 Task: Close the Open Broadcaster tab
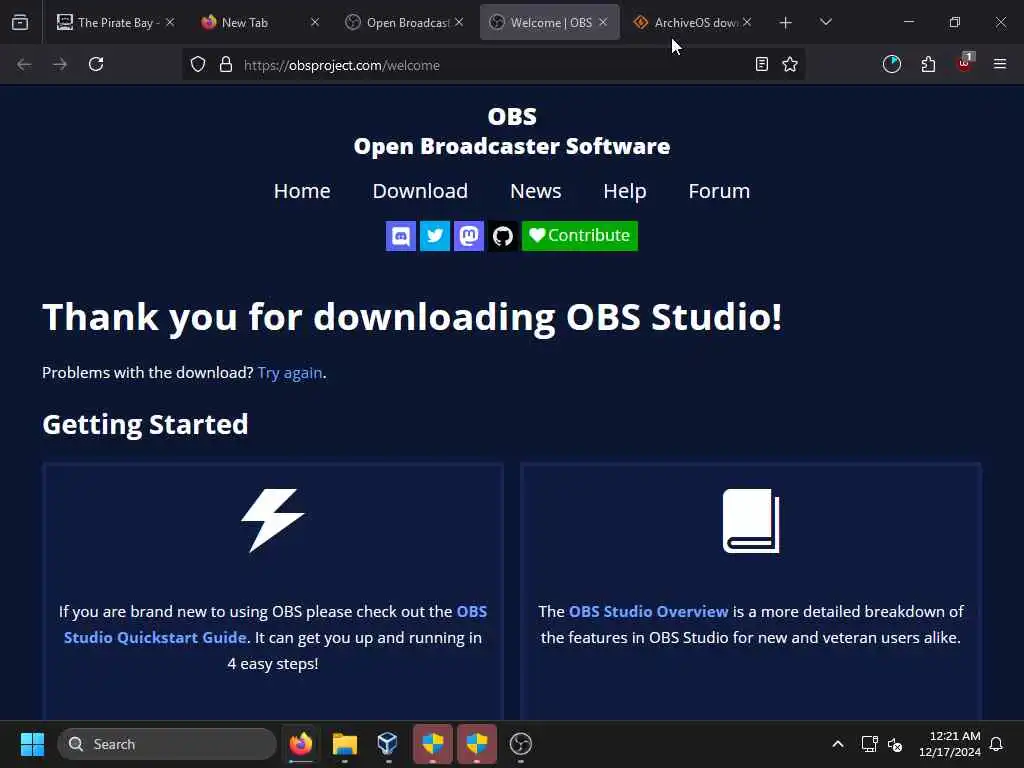[459, 22]
